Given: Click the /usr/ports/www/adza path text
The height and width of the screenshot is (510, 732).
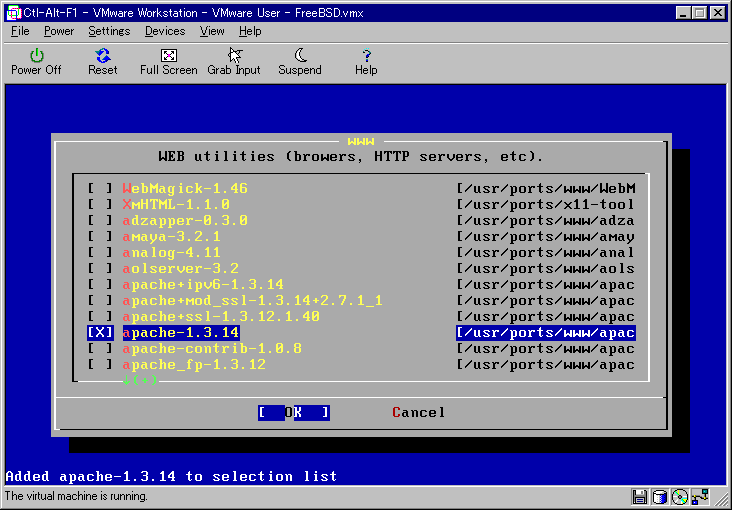Looking at the screenshot, I should tap(546, 220).
